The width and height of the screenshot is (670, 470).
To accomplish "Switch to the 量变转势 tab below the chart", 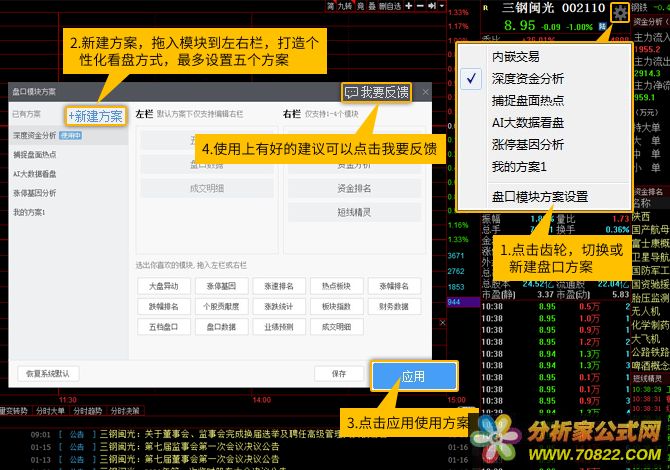I will click(14, 411).
